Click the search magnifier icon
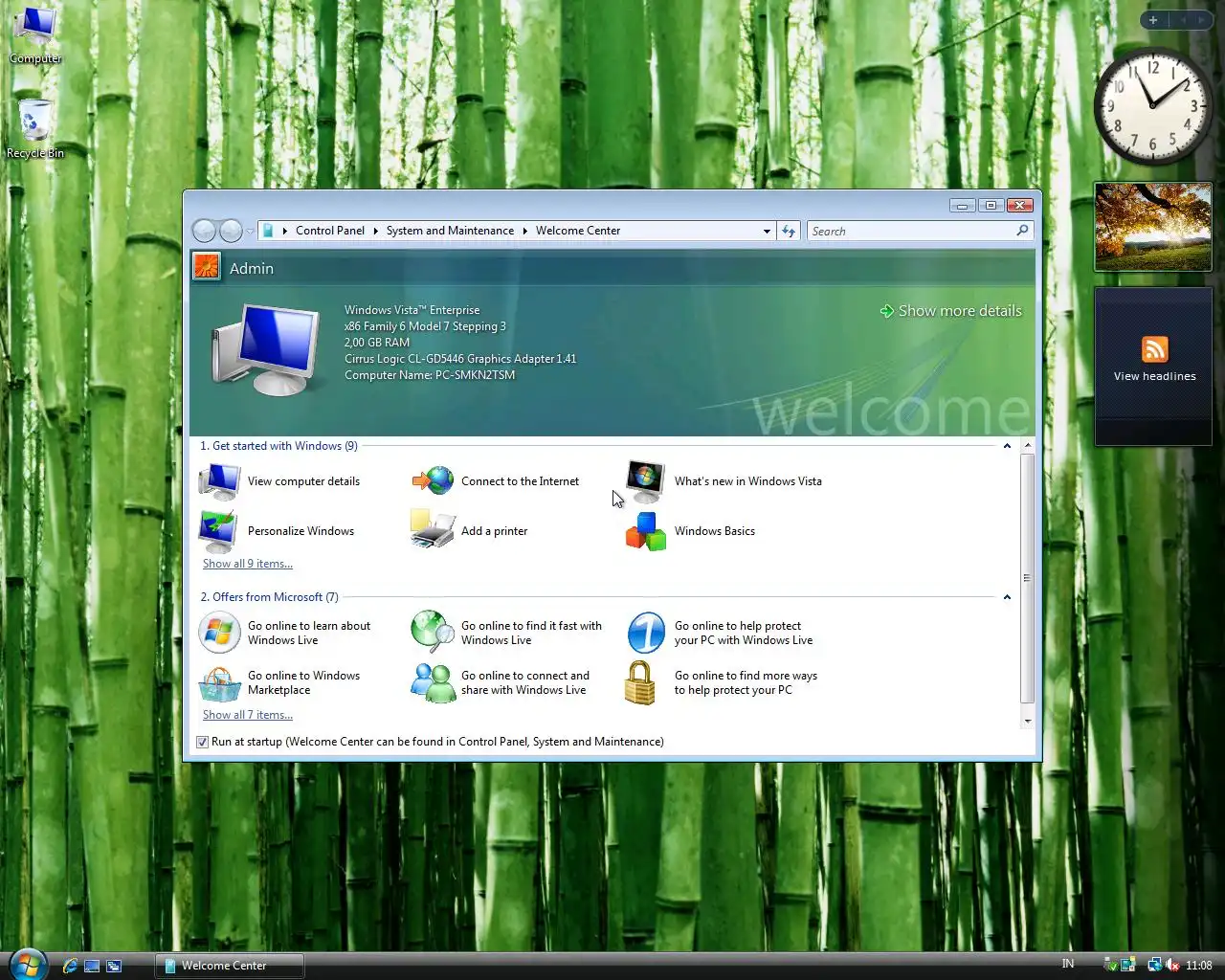Image resolution: width=1225 pixels, height=980 pixels. 1022,231
